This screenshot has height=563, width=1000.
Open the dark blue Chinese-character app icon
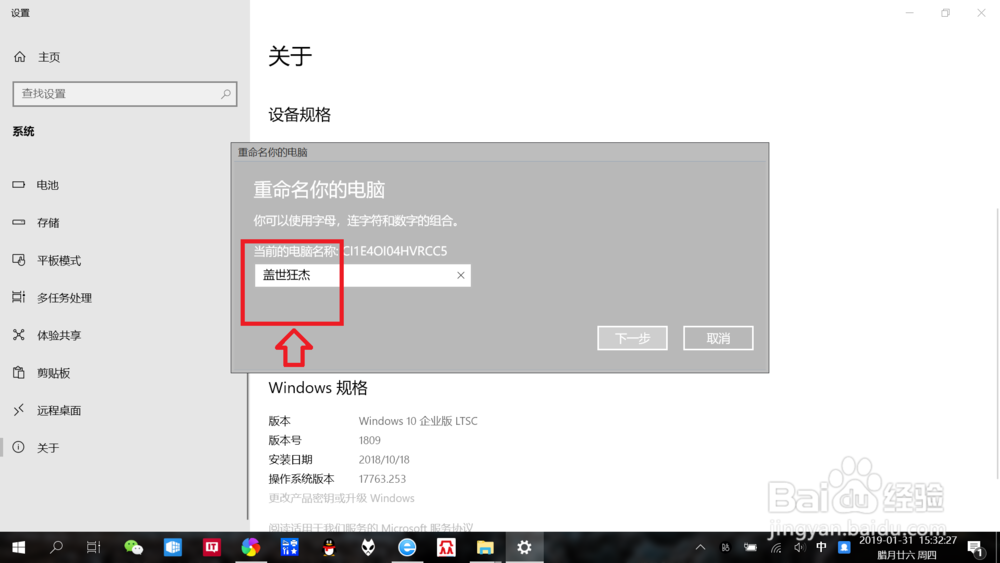click(290, 547)
